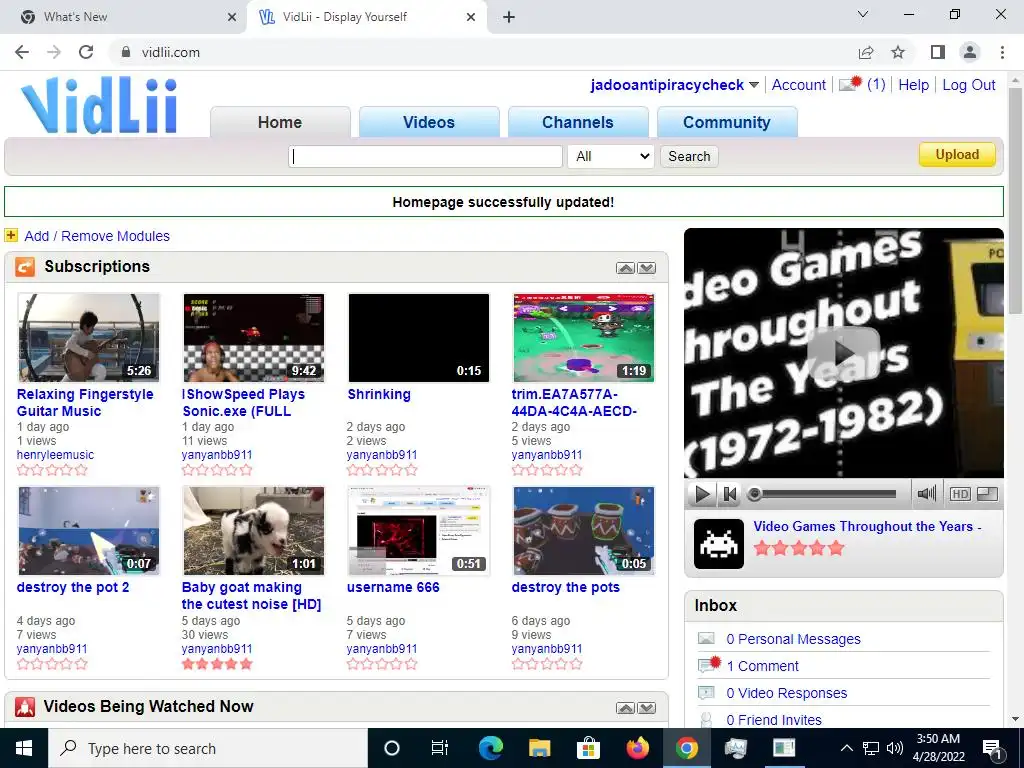This screenshot has height=768, width=1024.
Task: Click the video search input field
Action: (x=425, y=156)
